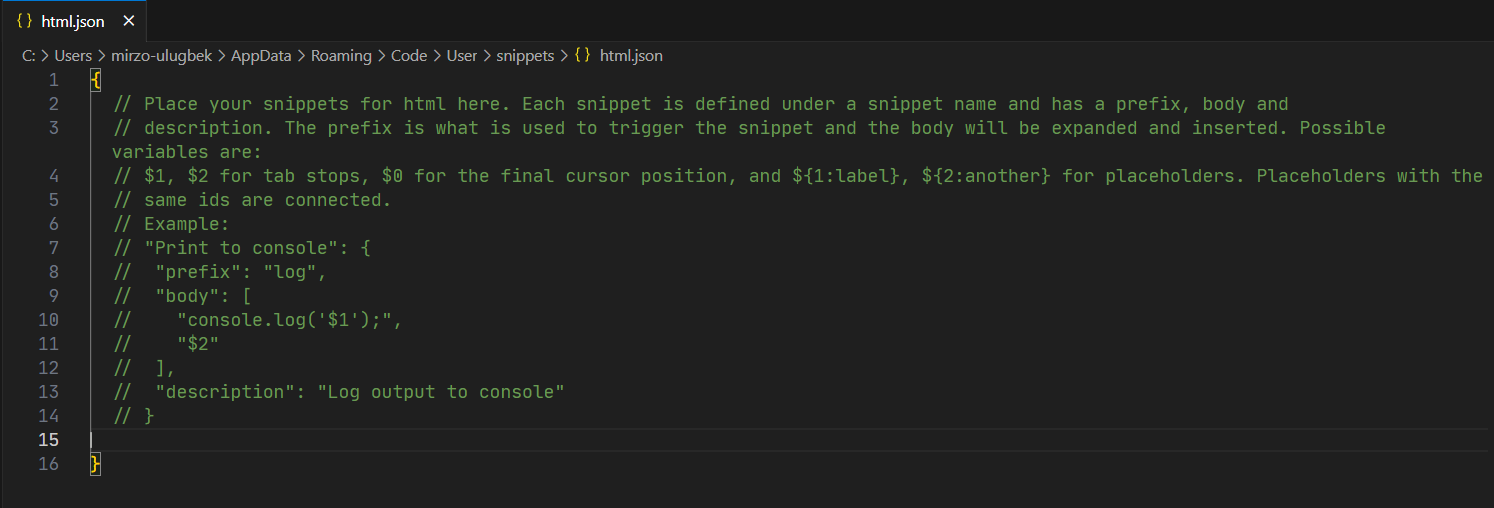Image resolution: width=1494 pixels, height=508 pixels.
Task: Open the Code folder breadcrumb
Action: (408, 56)
